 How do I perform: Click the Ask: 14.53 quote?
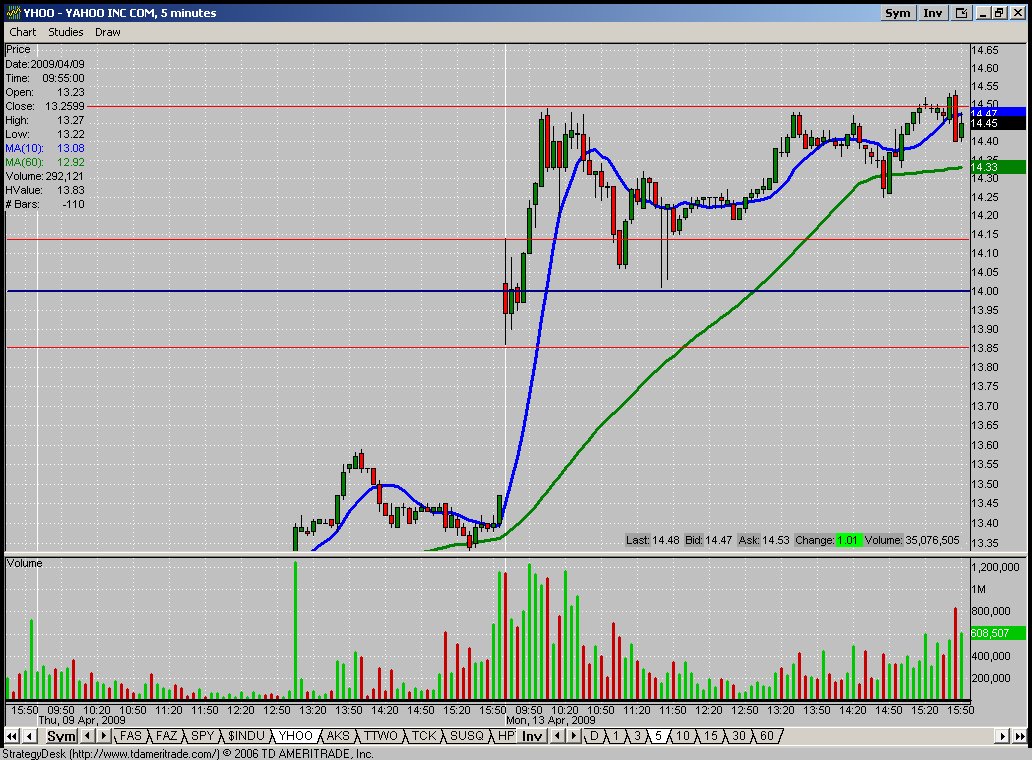[763, 540]
